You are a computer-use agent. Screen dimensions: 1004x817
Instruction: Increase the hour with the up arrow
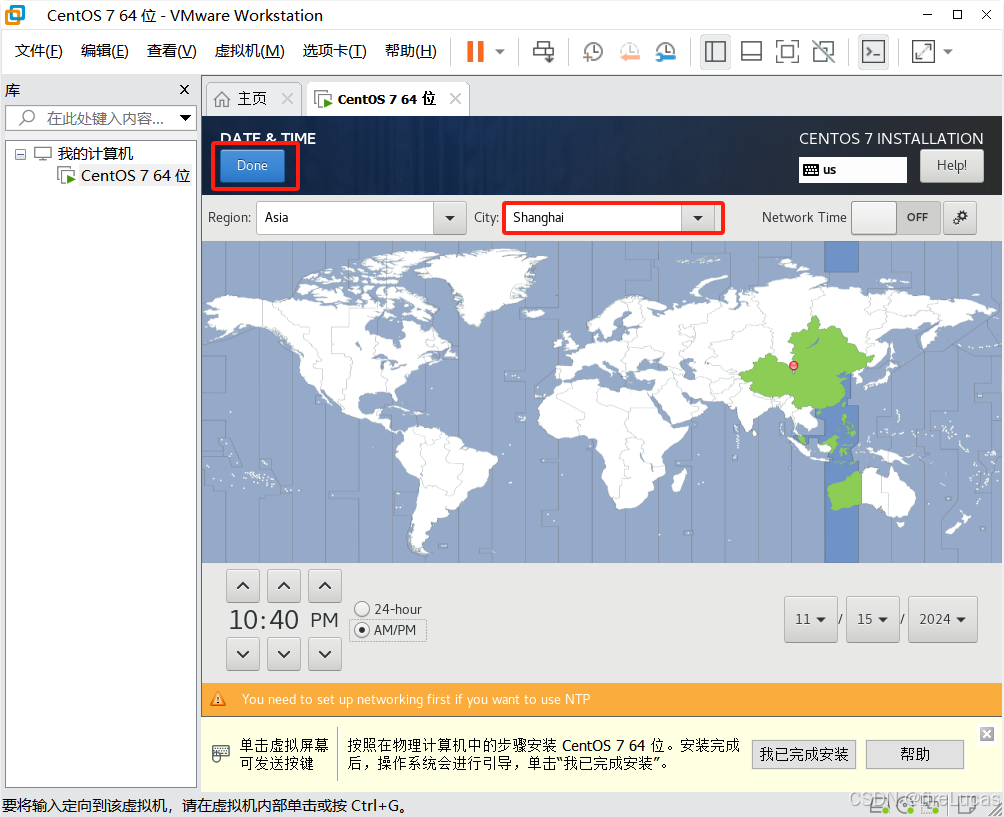243,586
